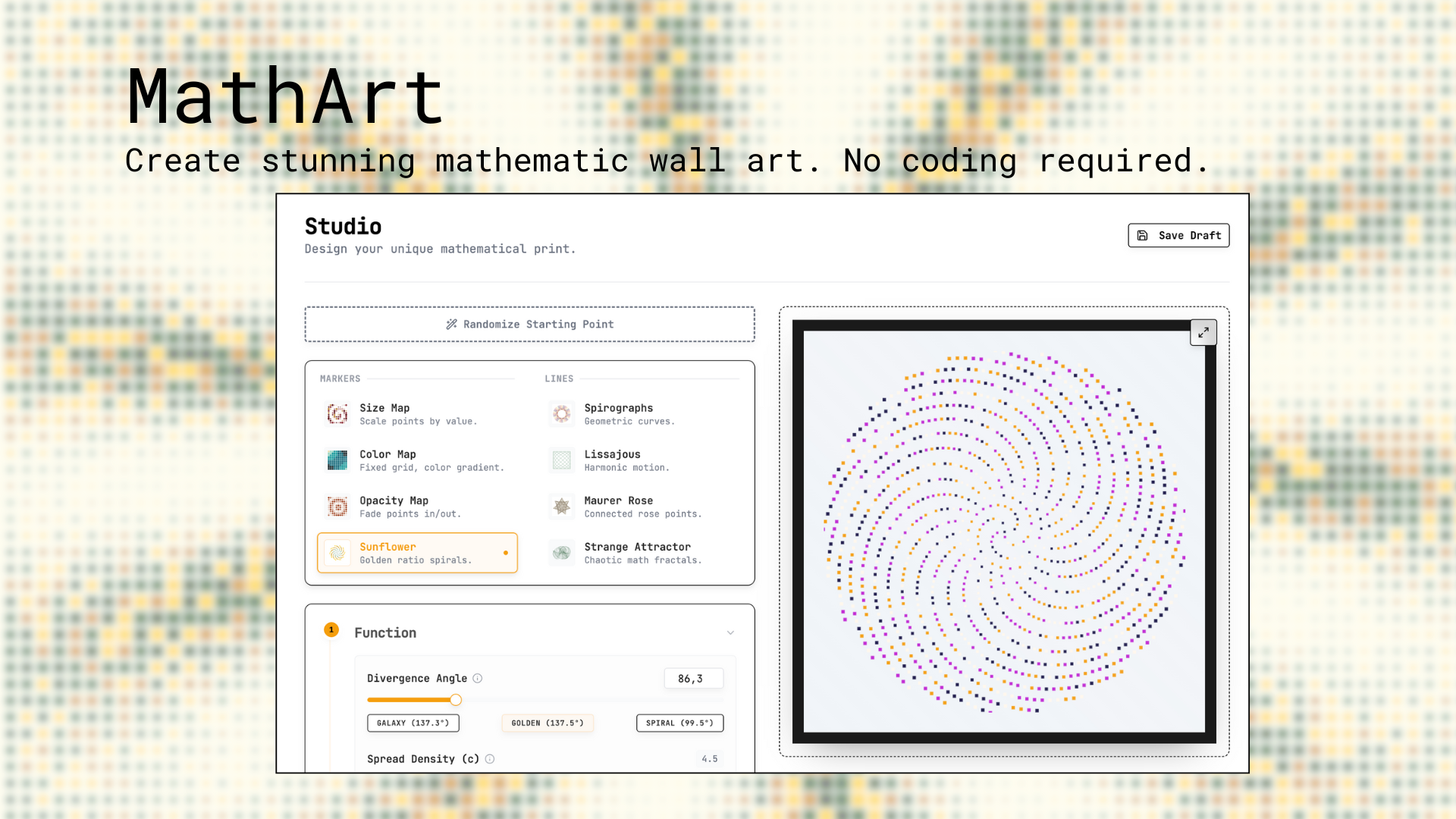Switch to the GALAXY angle preset
The image size is (1456, 819).
(413, 723)
